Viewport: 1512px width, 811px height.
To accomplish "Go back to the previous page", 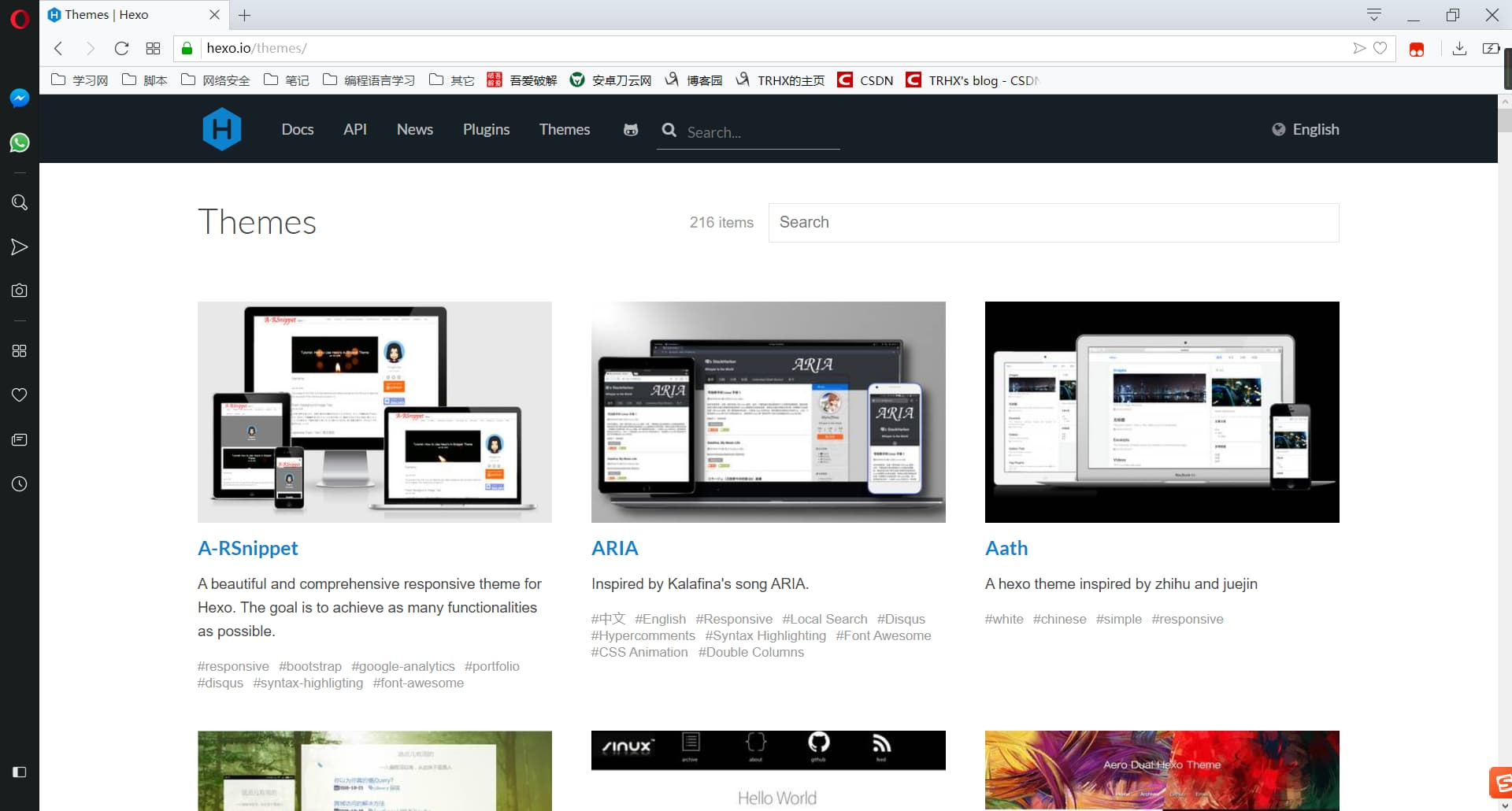I will tap(58, 48).
